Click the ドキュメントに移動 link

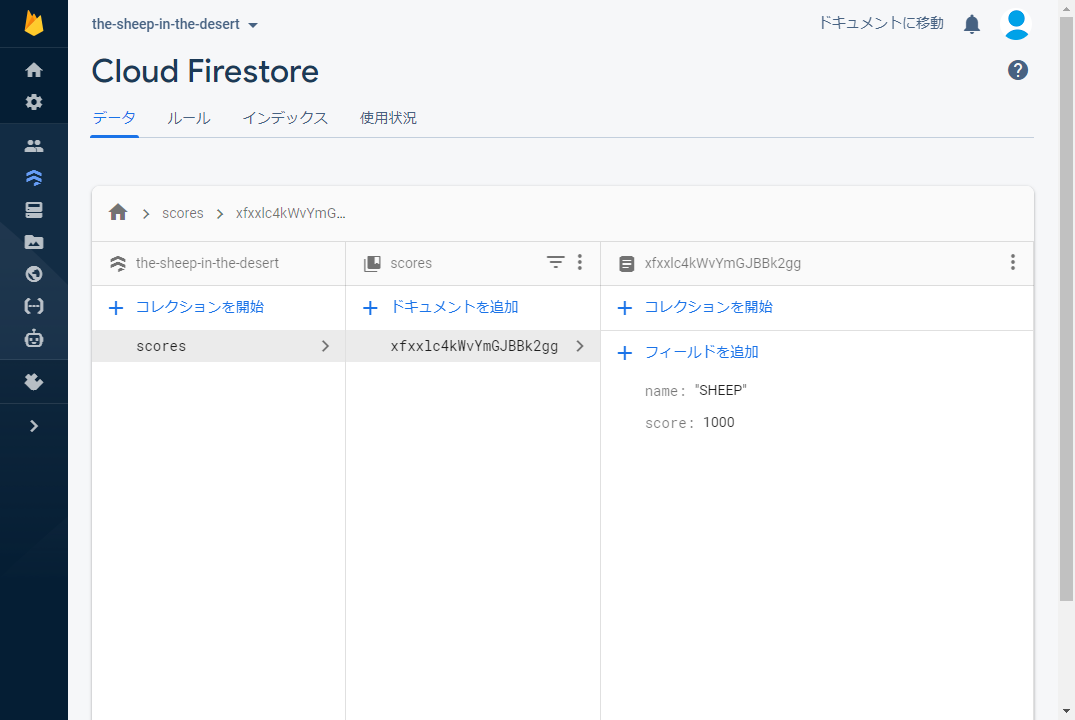click(882, 23)
